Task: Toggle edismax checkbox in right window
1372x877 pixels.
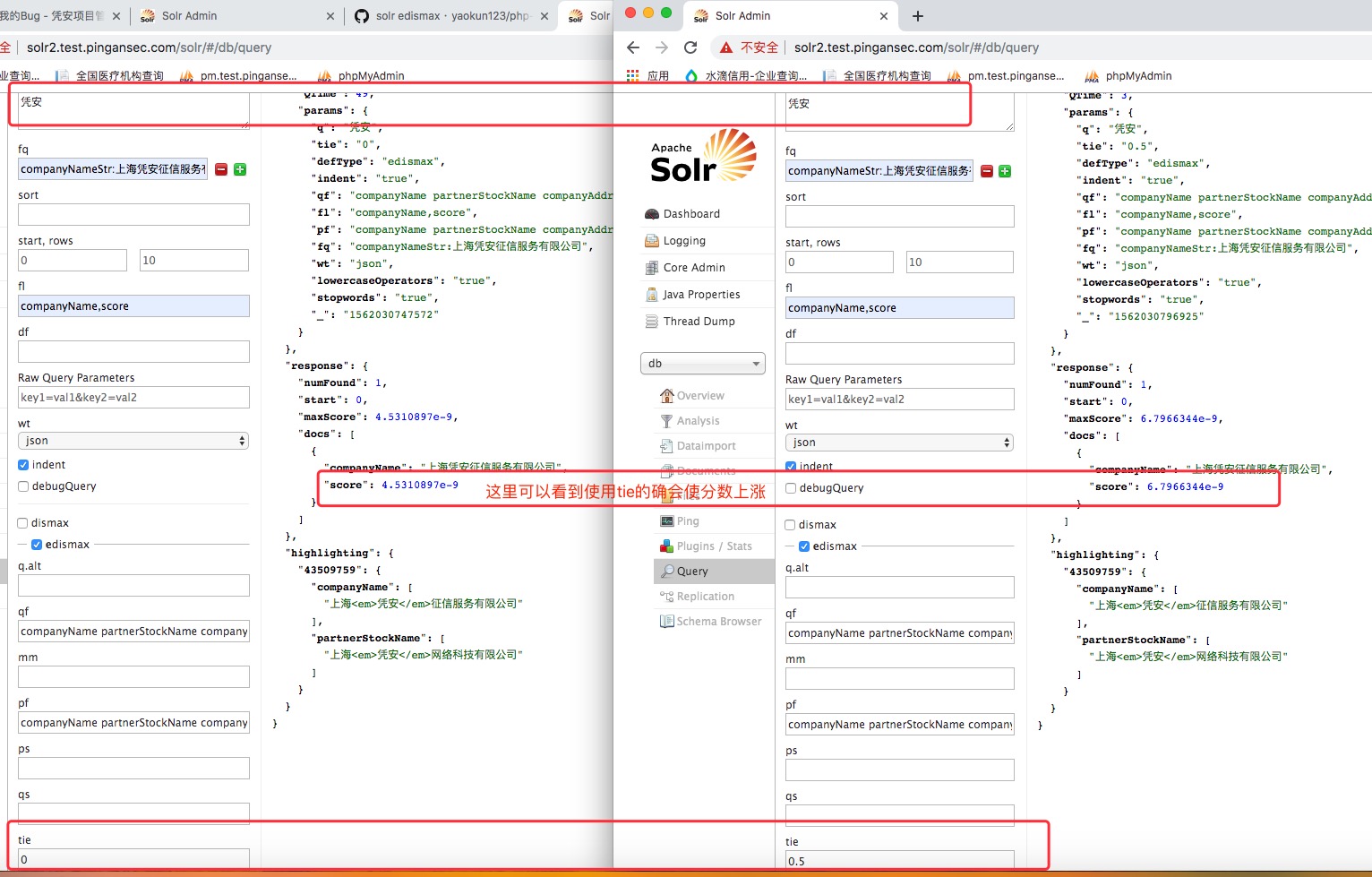Action: tap(804, 546)
